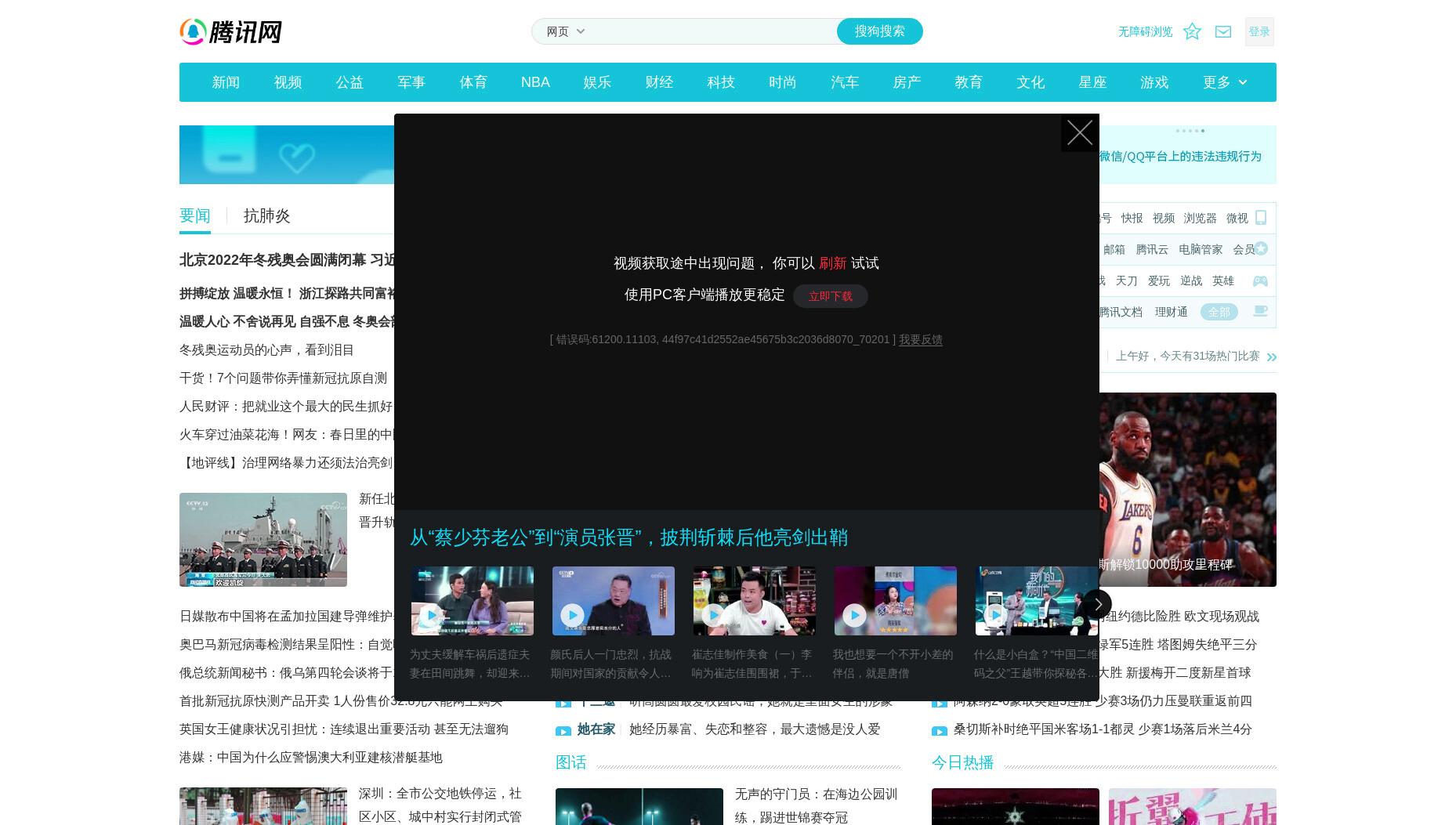Screen dimensions: 1456x825
Task: Click the gamepad icon in games row
Action: [x=1260, y=280]
